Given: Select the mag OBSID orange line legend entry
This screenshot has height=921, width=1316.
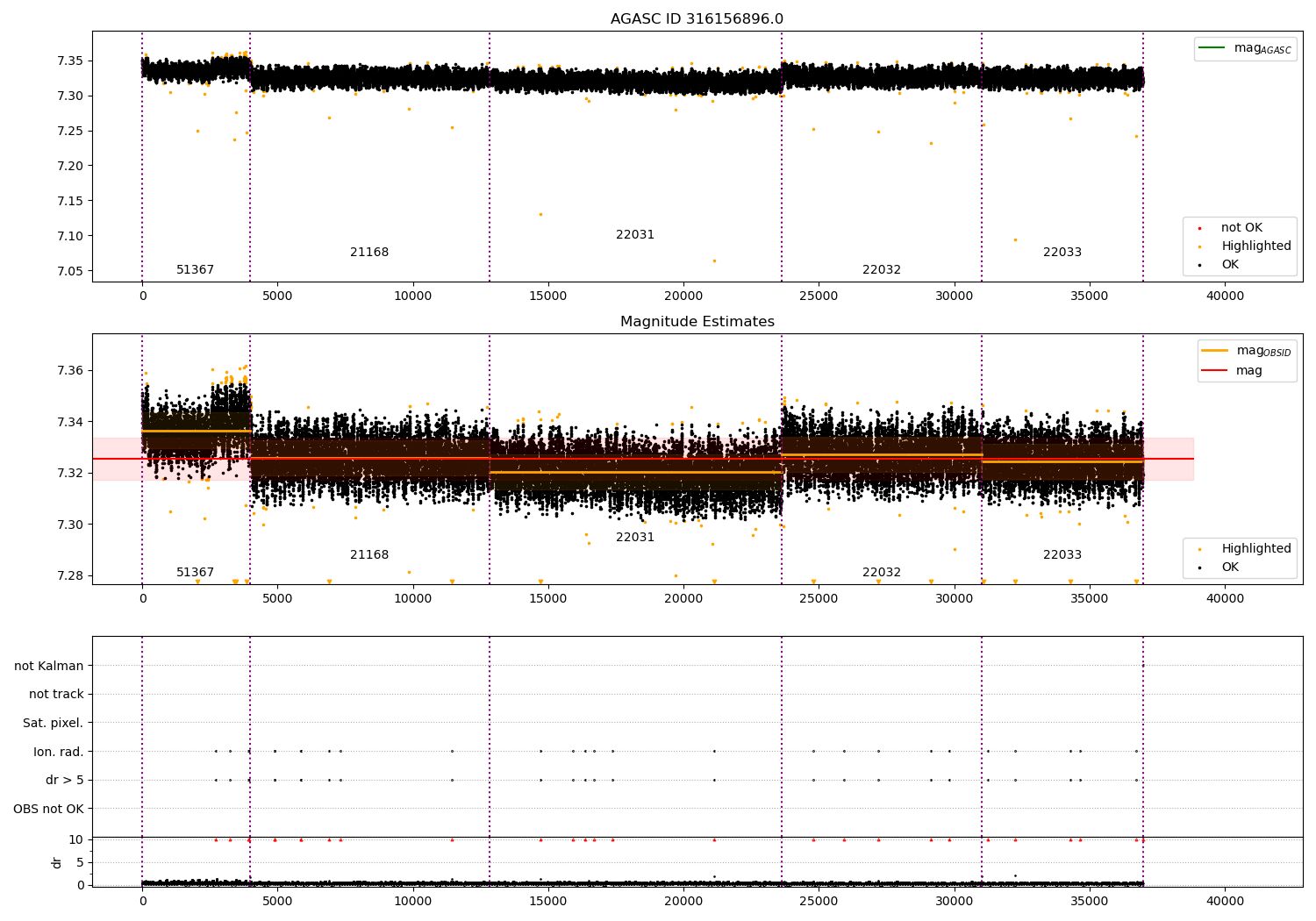Looking at the screenshot, I should coord(1245,351).
